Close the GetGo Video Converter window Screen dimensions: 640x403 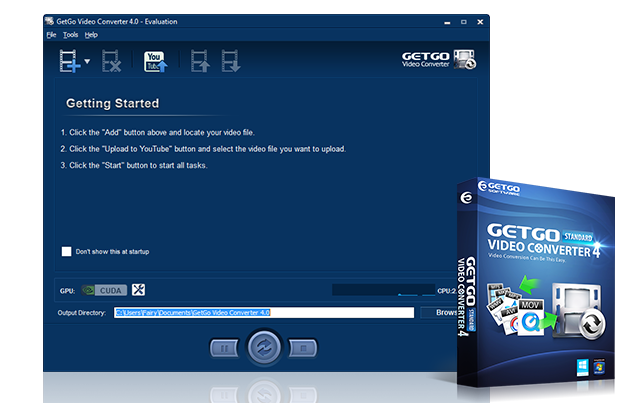point(480,22)
